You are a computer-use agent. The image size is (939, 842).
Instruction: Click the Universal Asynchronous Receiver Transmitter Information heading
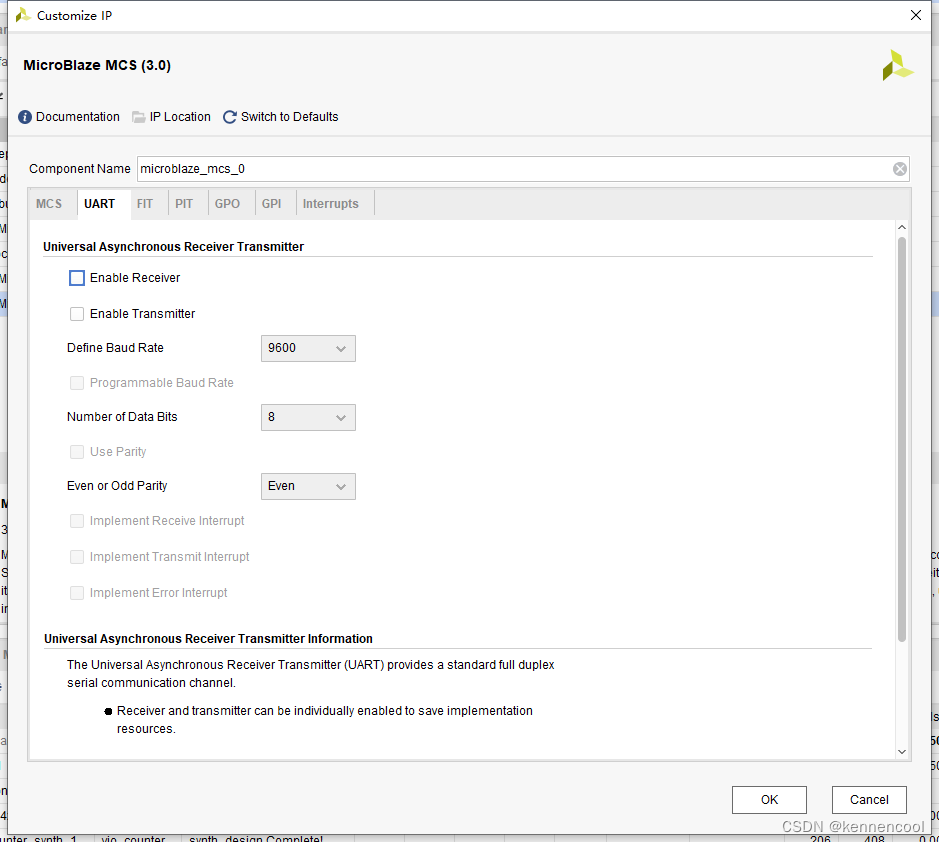208,639
